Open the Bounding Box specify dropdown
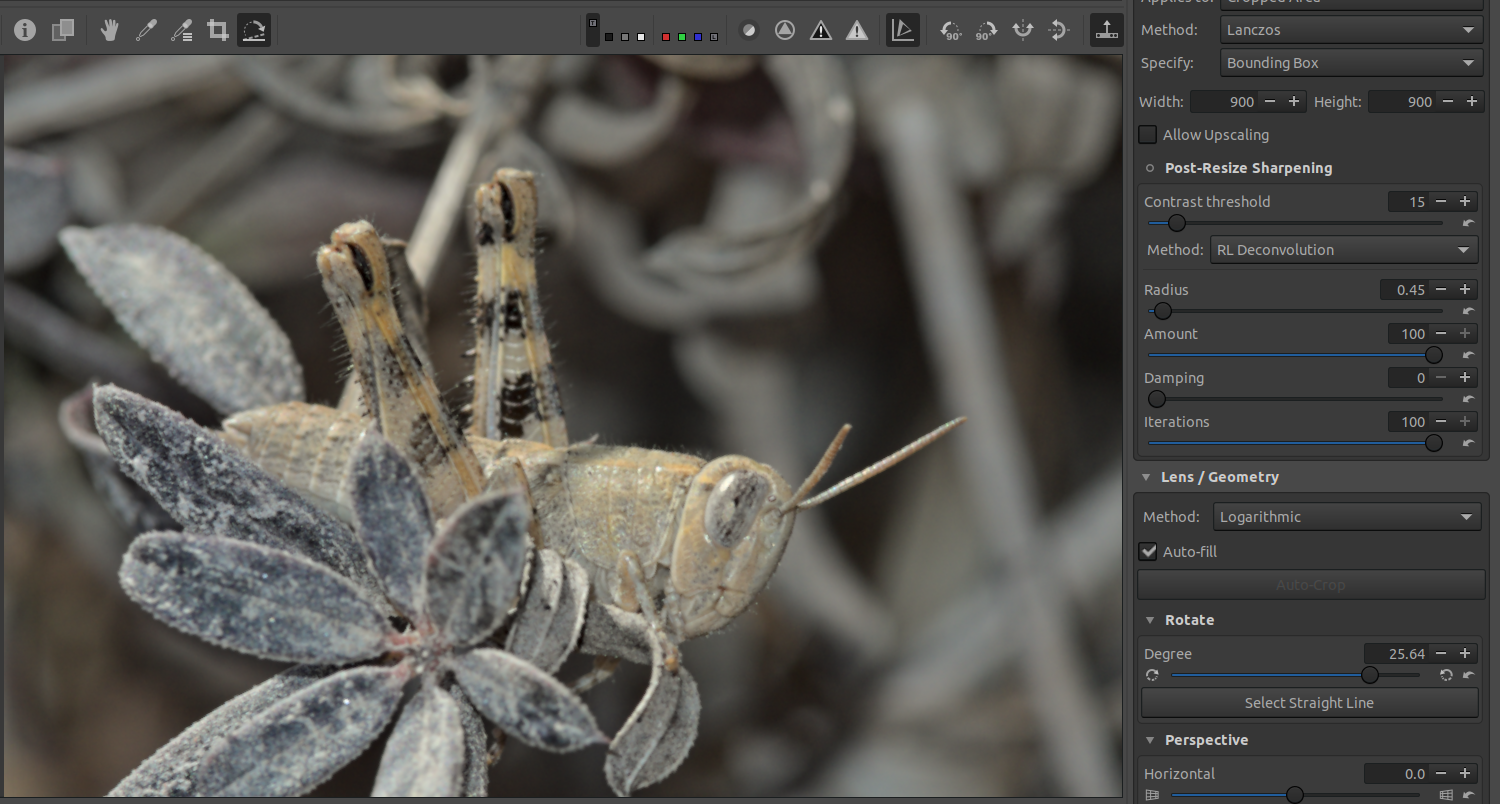 (x=1351, y=63)
